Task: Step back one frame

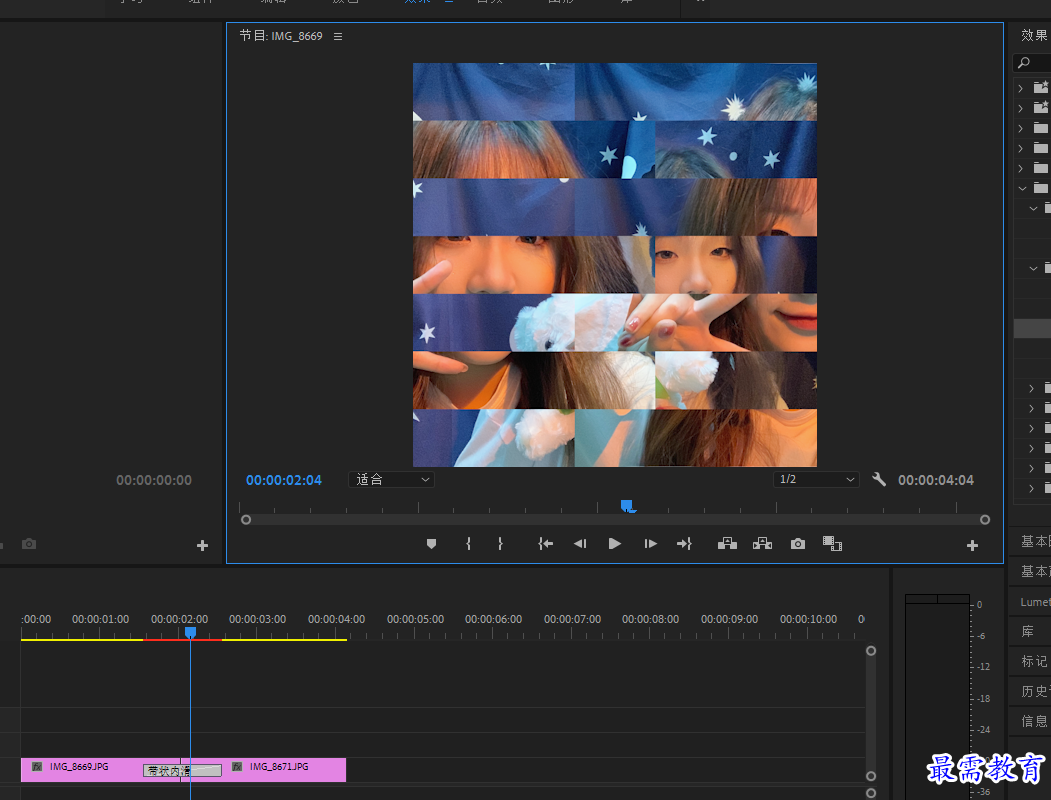Action: [x=580, y=543]
